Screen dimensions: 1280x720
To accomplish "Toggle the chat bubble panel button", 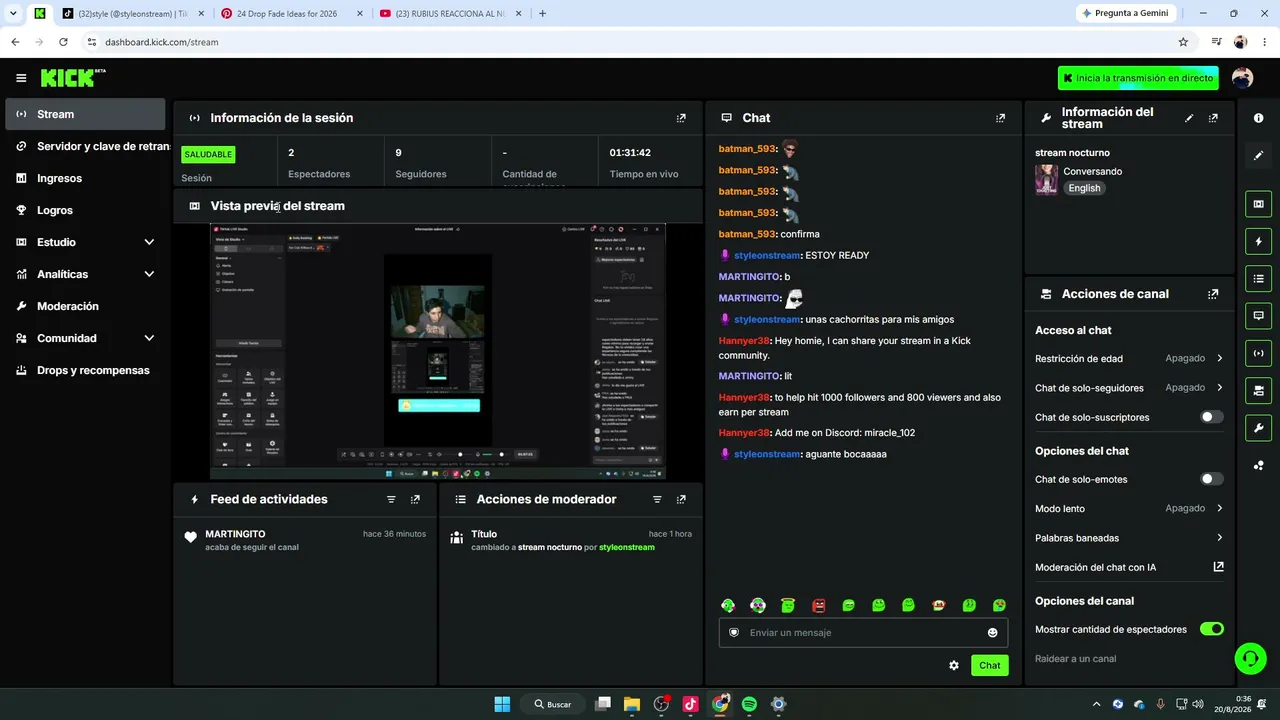I will [x=1258, y=315].
